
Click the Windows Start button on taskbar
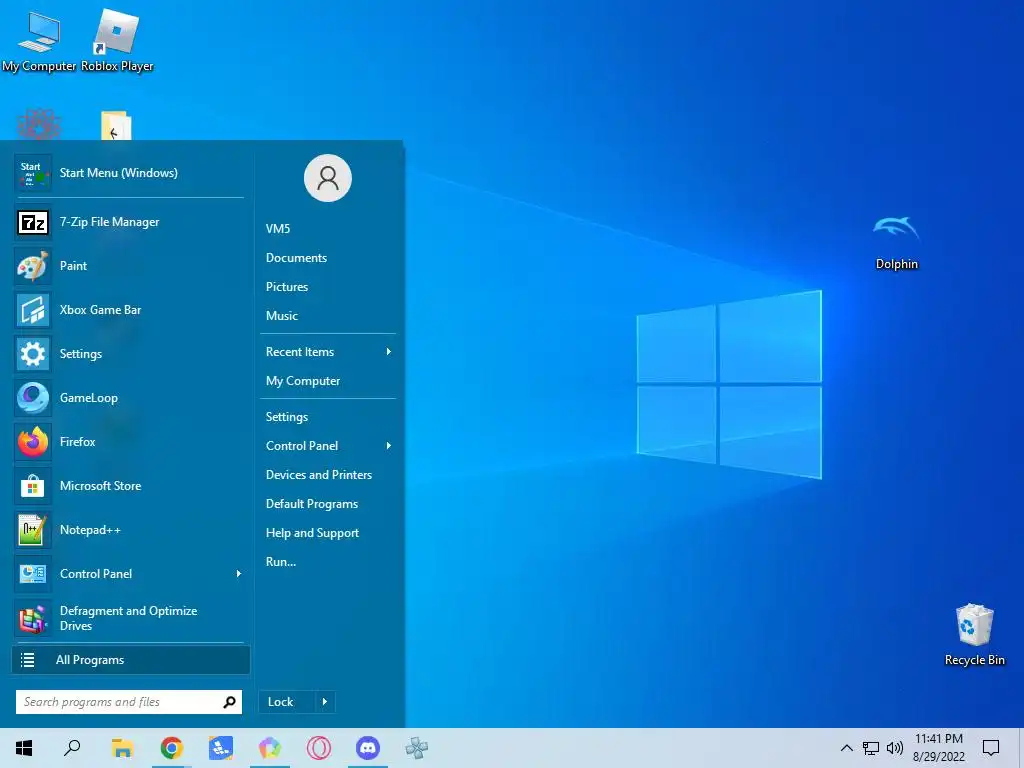[x=24, y=748]
